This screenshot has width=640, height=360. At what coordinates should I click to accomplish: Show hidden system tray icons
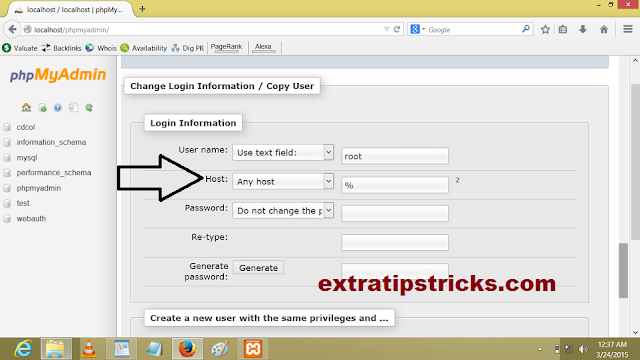tap(540, 349)
